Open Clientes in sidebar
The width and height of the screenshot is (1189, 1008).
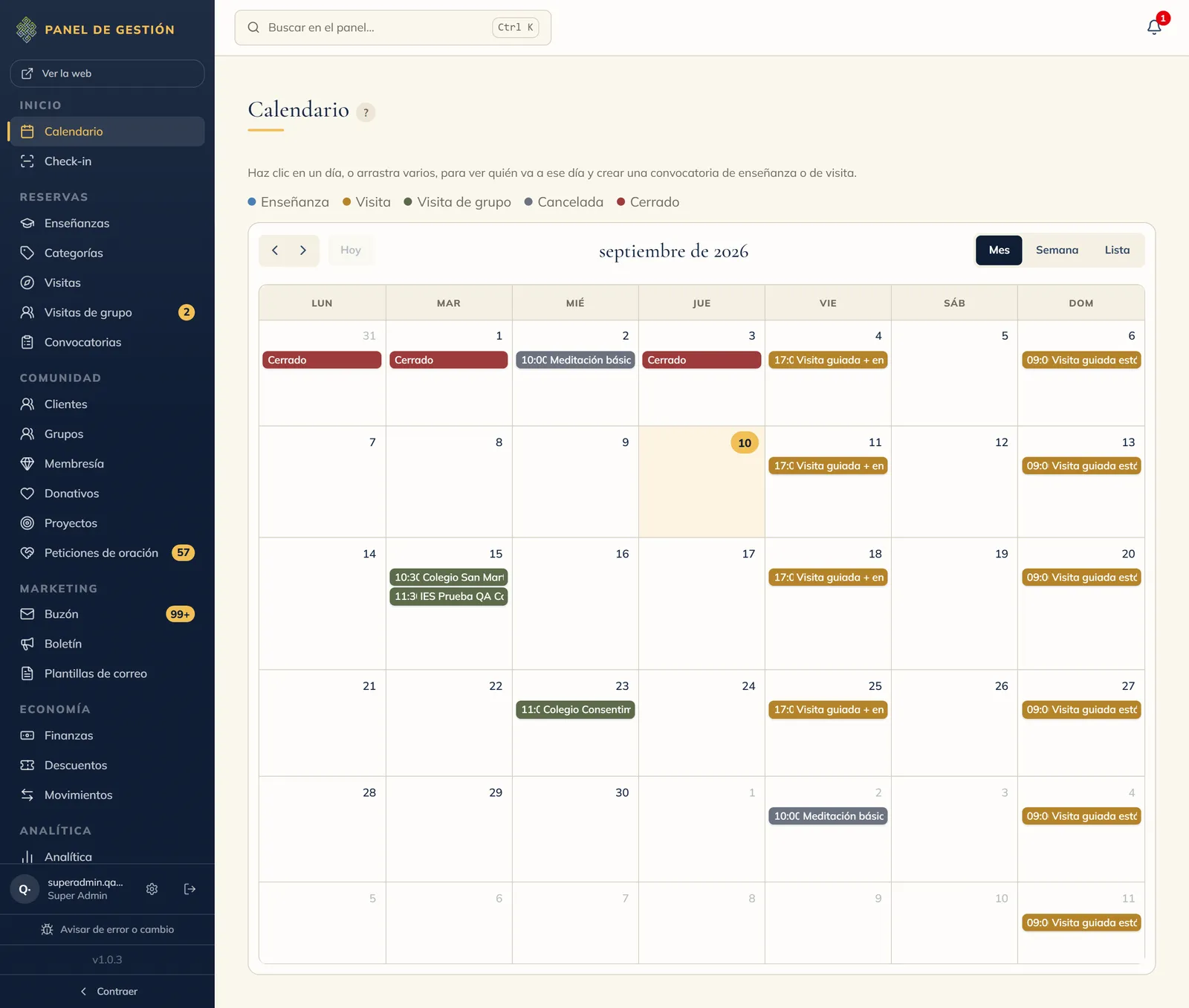click(x=107, y=404)
